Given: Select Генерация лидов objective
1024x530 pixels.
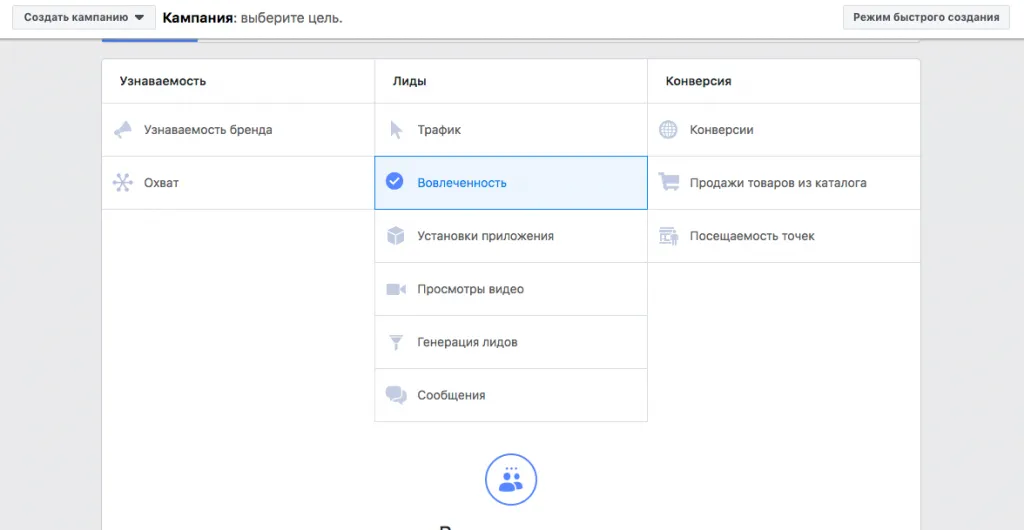Looking at the screenshot, I should [511, 342].
